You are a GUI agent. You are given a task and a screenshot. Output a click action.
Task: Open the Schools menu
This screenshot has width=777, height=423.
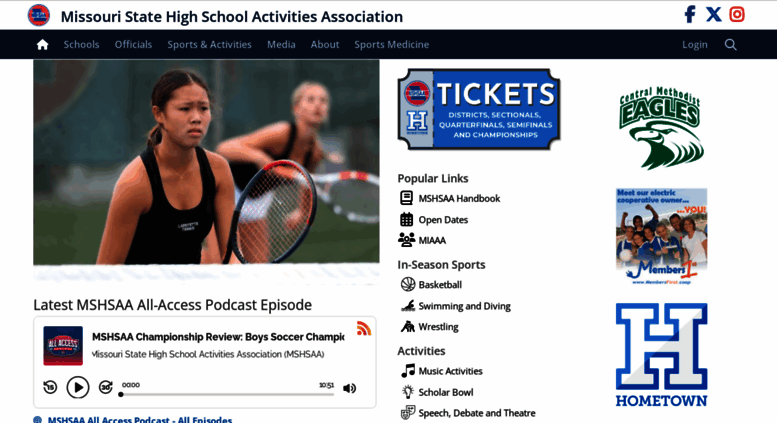(x=81, y=45)
